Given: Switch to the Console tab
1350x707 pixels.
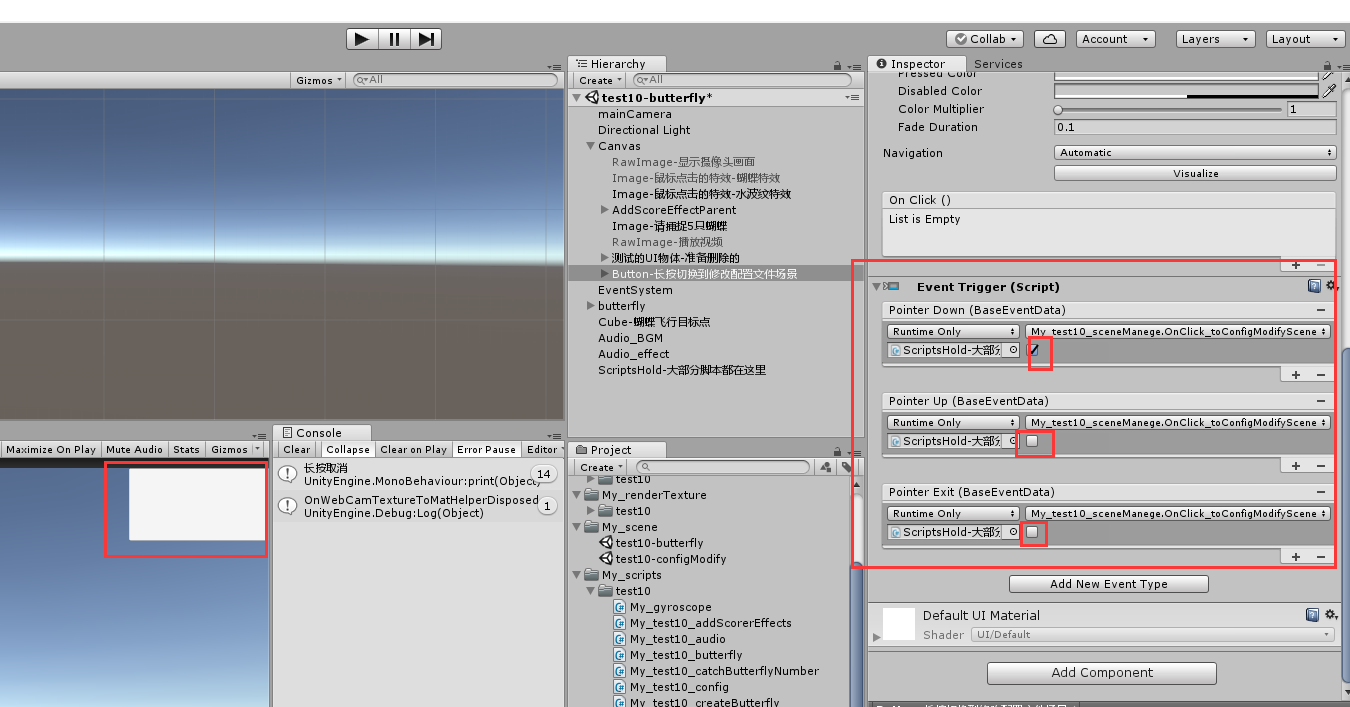Looking at the screenshot, I should 320,432.
